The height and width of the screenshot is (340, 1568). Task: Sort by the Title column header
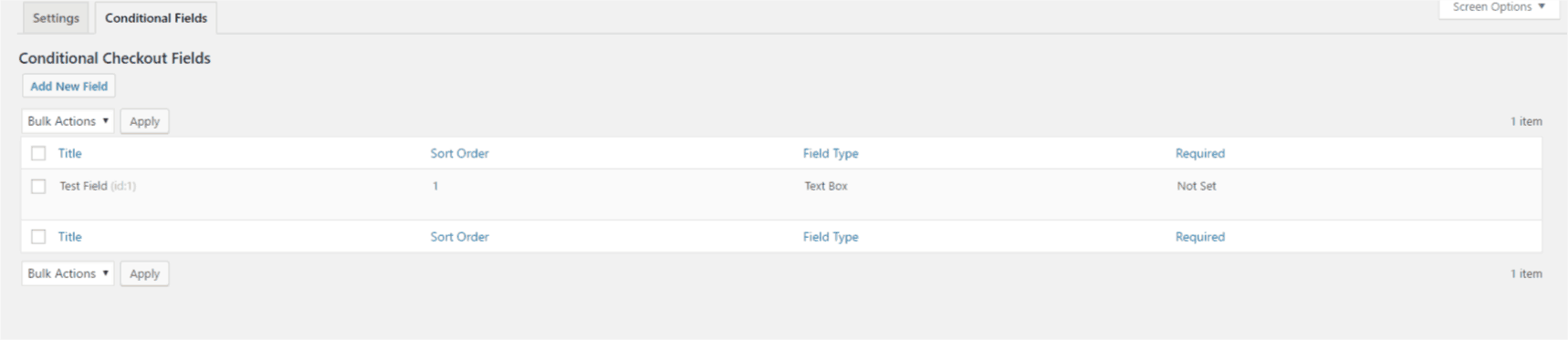[x=70, y=153]
